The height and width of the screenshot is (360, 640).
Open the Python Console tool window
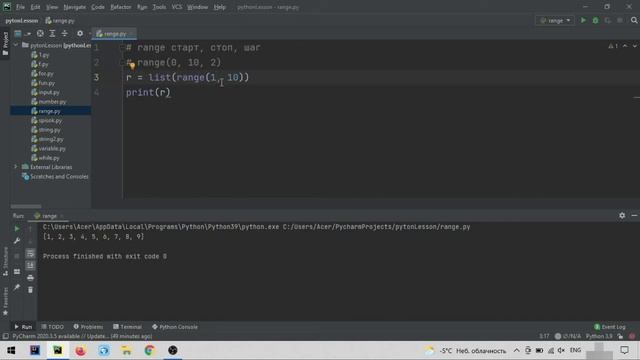click(175, 327)
